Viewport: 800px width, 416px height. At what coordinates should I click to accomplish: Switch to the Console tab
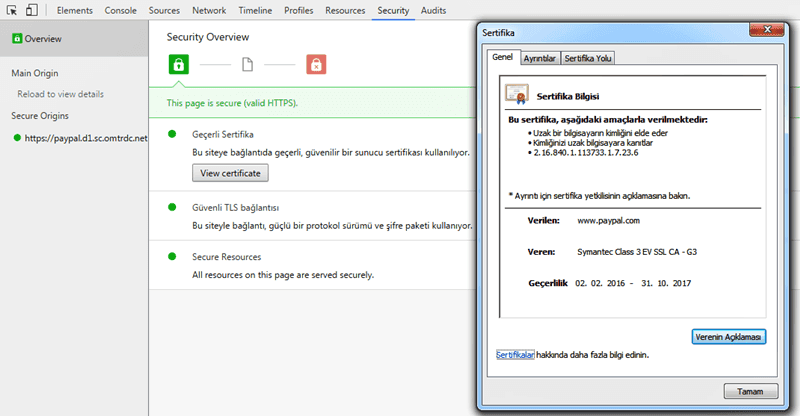point(121,10)
